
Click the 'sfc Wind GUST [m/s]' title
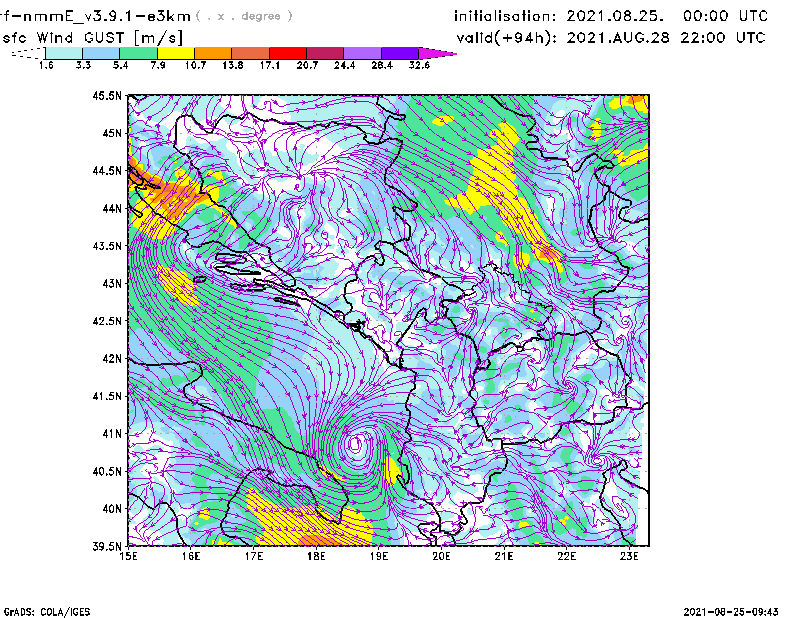point(92,38)
